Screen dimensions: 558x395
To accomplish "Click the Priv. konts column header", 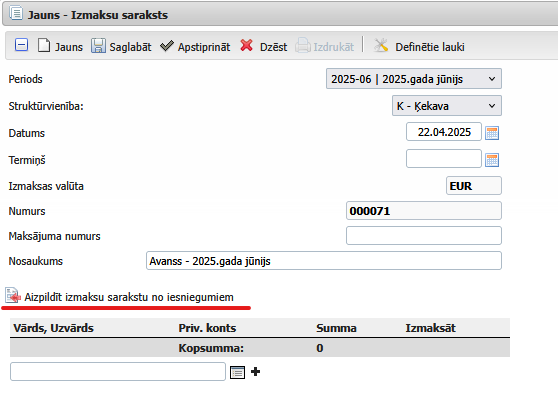I will point(207,328).
